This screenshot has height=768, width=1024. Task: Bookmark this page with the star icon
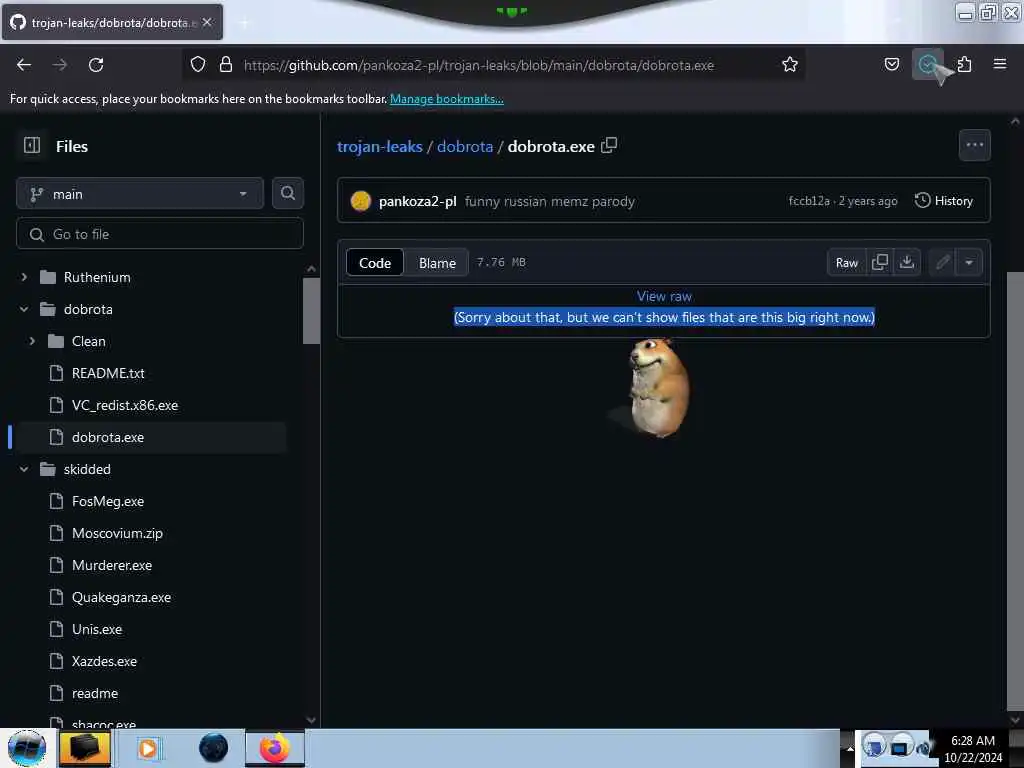tap(790, 64)
